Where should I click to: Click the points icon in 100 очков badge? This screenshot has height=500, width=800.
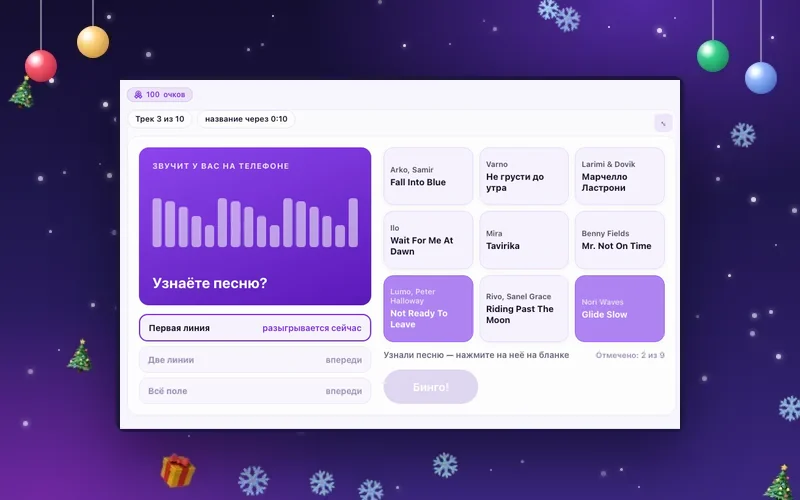138,94
